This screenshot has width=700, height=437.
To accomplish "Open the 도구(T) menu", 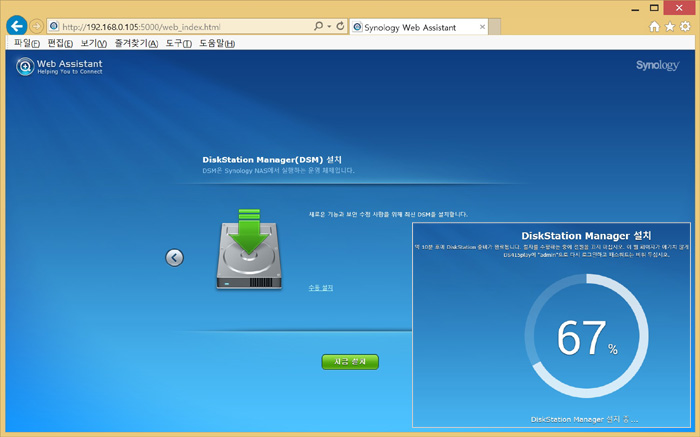I will [x=179, y=43].
